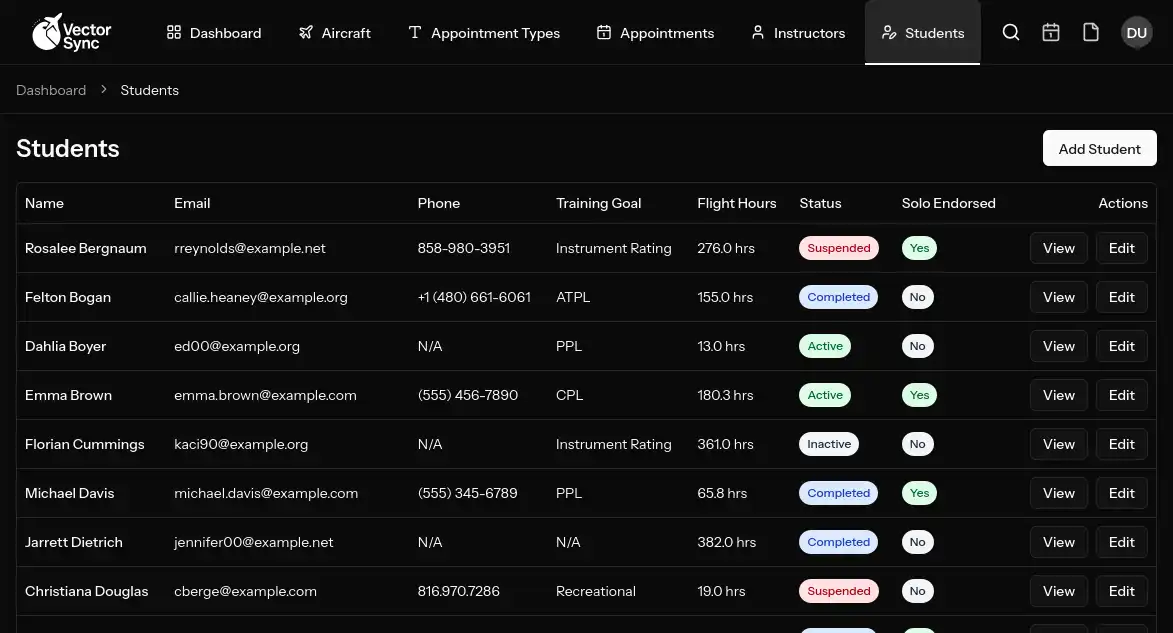Select the Dashboard grid icon in the nav

point(175,32)
